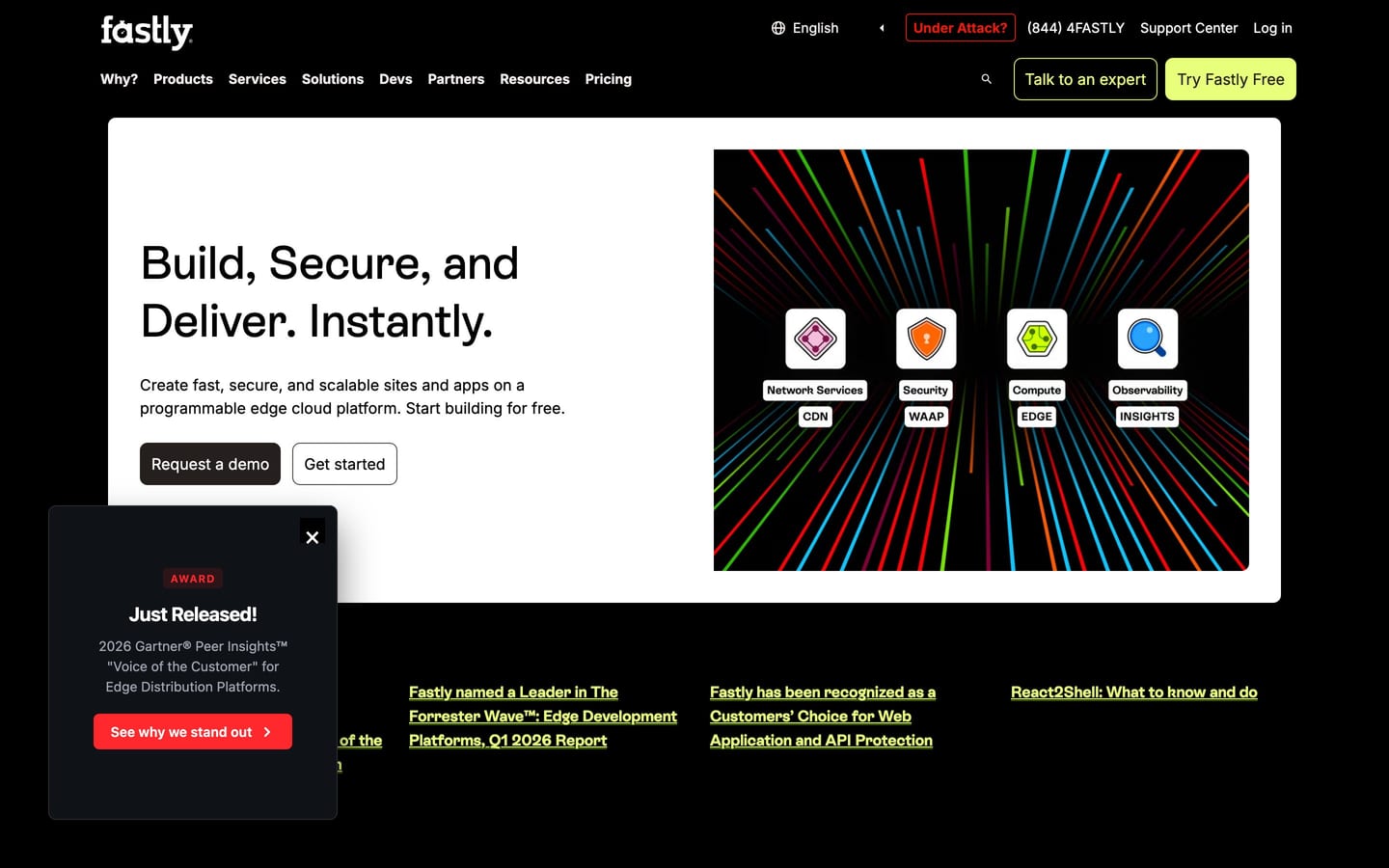Open the Solutions menu
This screenshot has height=868, width=1389.
click(333, 79)
